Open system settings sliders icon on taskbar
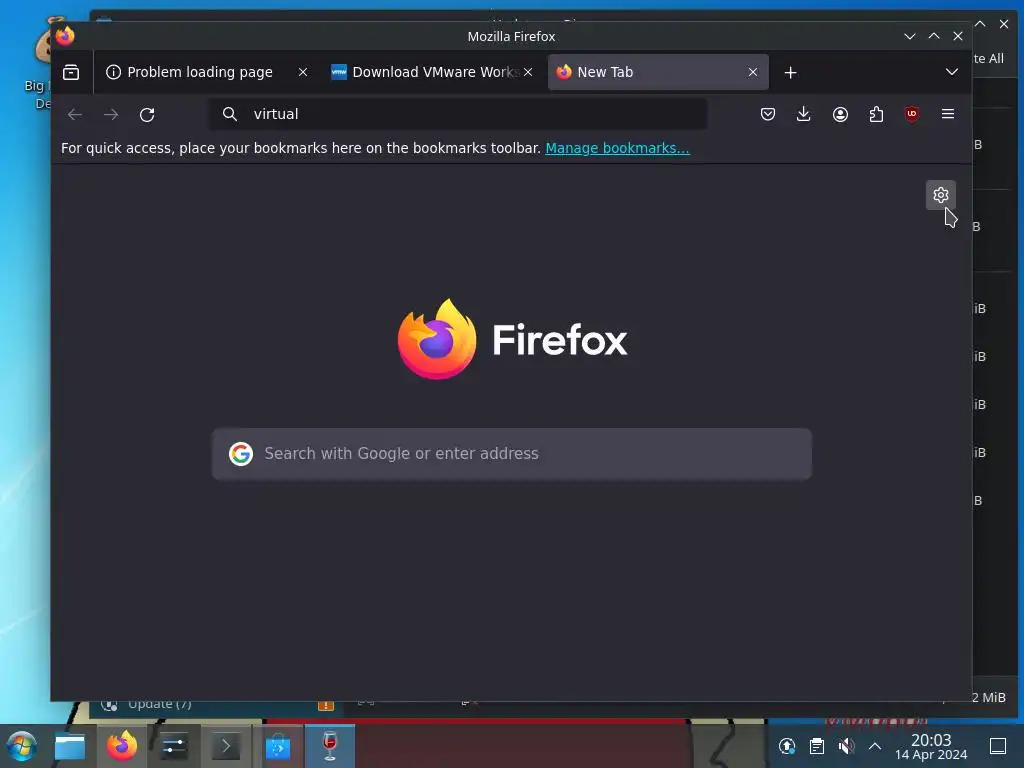 pos(174,746)
